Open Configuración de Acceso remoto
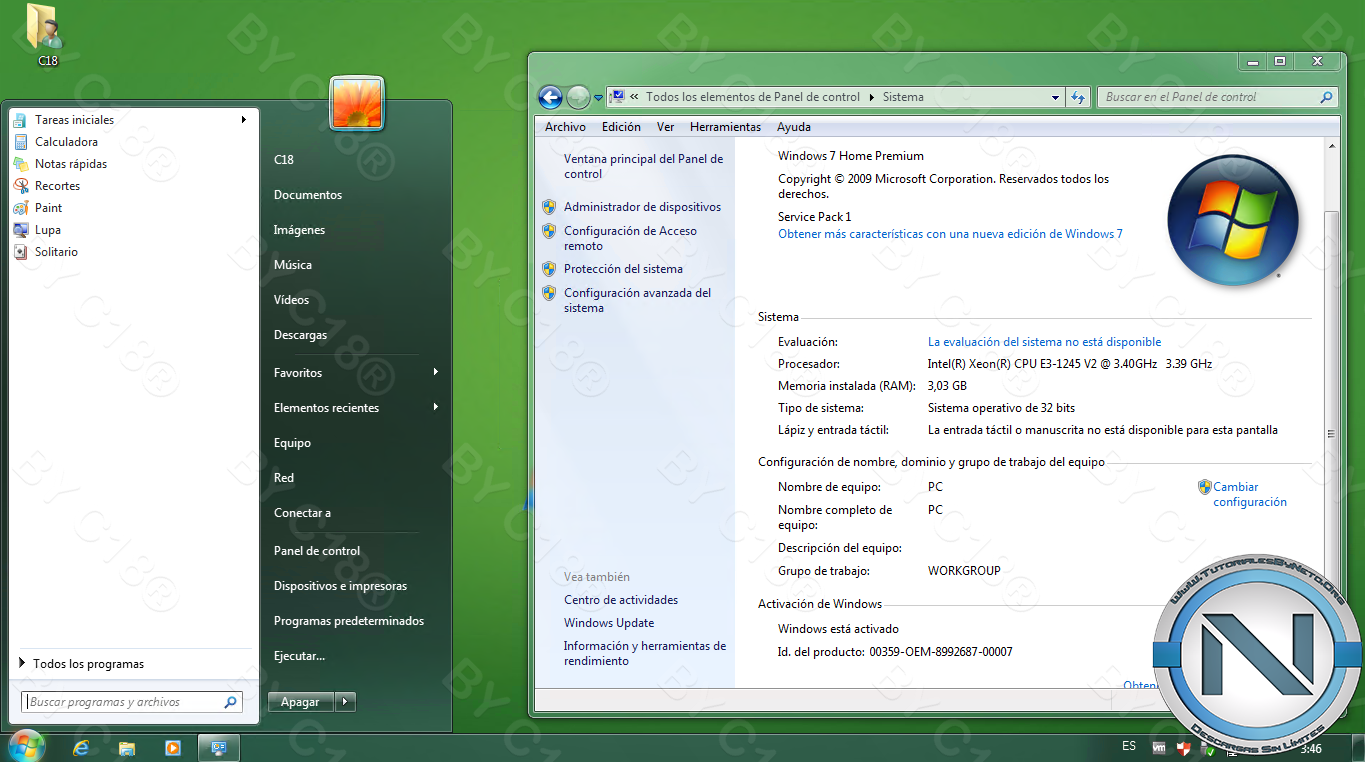 pyautogui.click(x=630, y=238)
